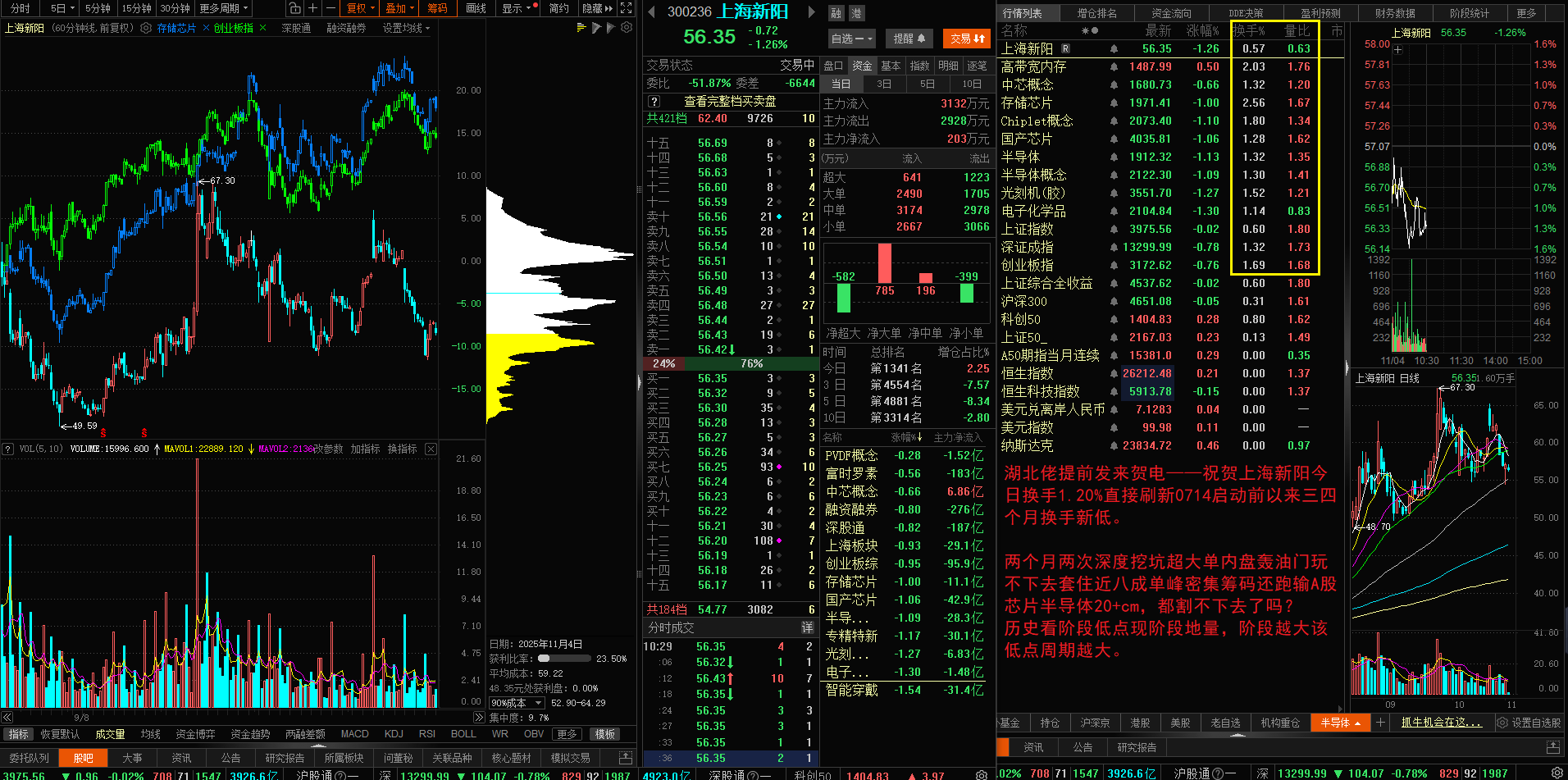Remove 存储芯片 overlay with blue X

click(x=206, y=28)
